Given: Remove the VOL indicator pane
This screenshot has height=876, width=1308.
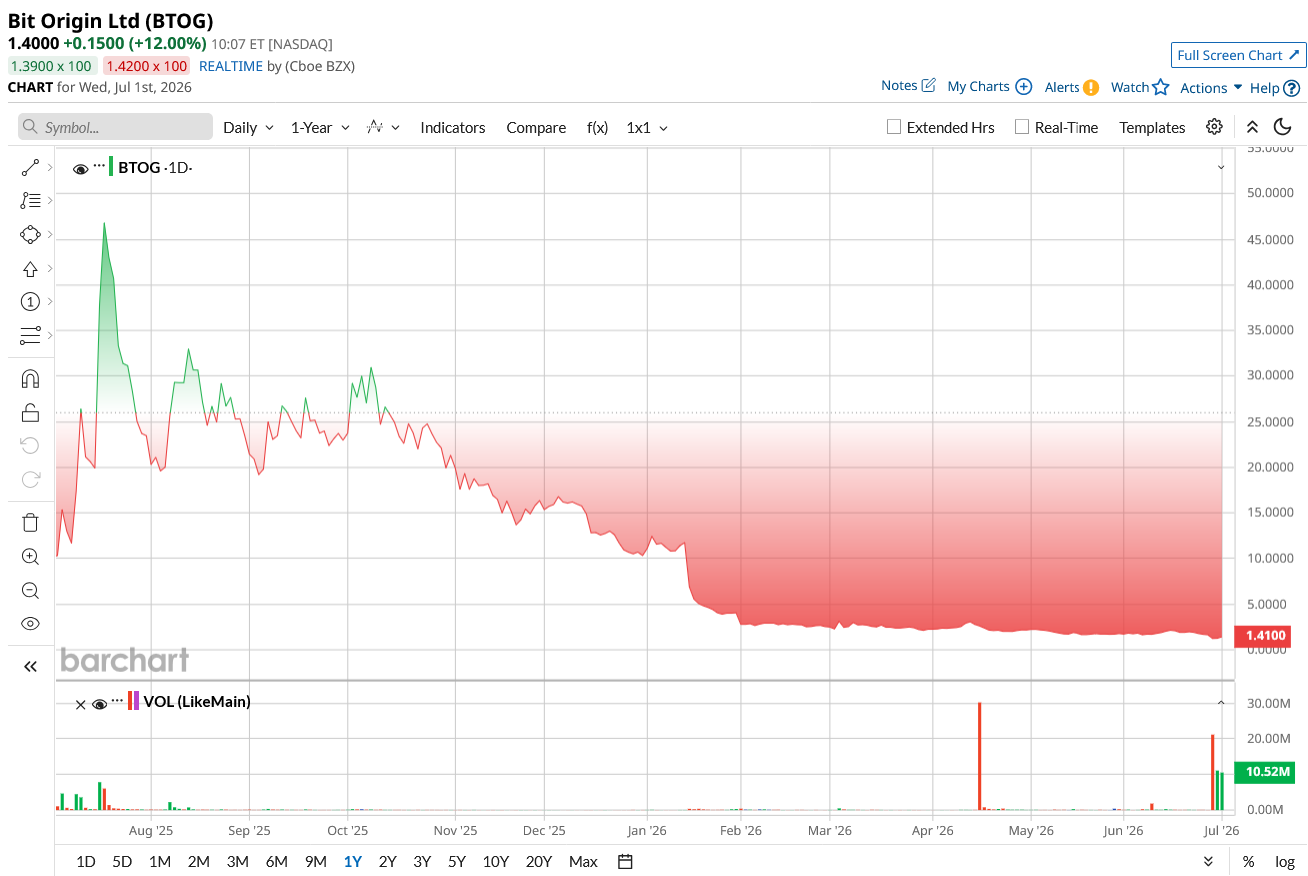Looking at the screenshot, I should [80, 704].
